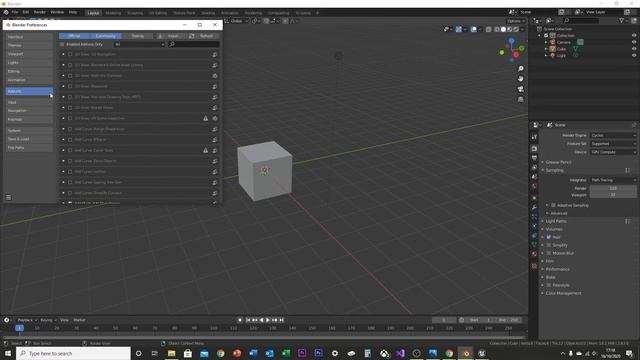Open the Device dropdown showing GPU Compute

pyautogui.click(x=613, y=152)
